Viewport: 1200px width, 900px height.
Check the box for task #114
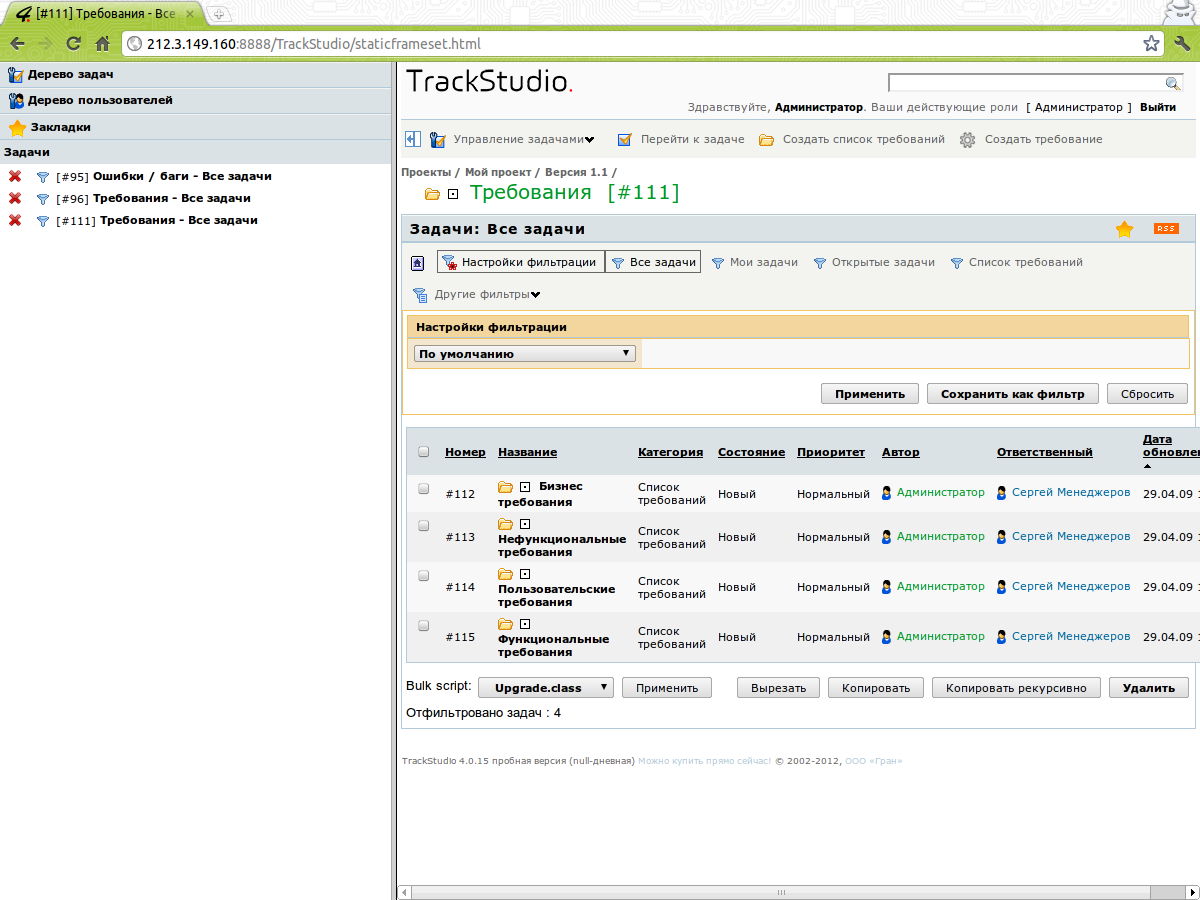point(423,575)
